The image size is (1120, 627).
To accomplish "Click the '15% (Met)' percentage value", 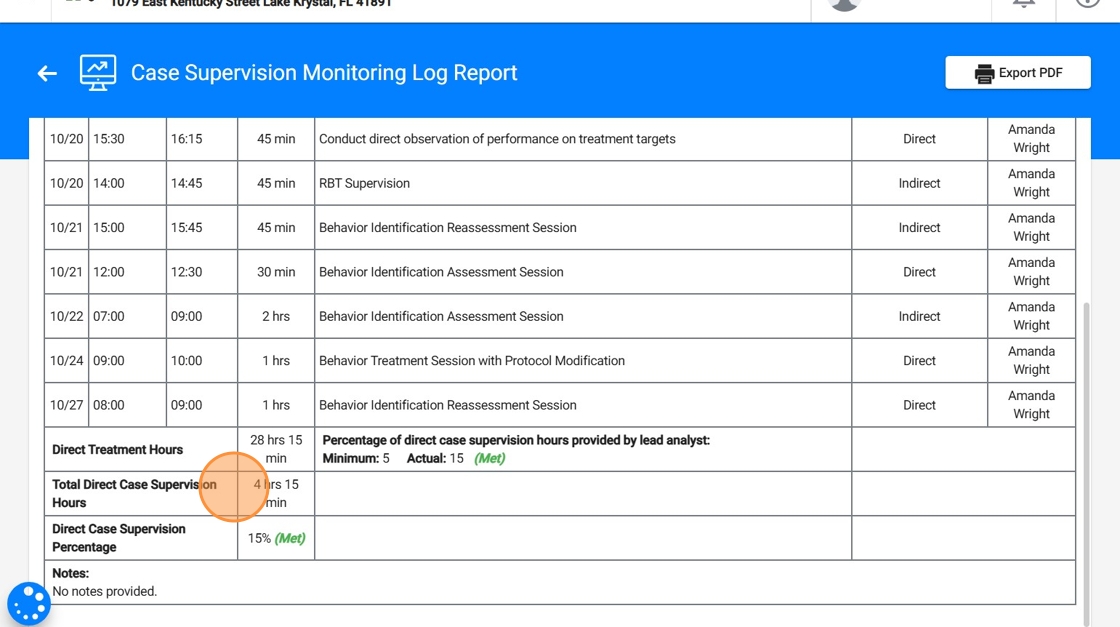I will click(276, 538).
